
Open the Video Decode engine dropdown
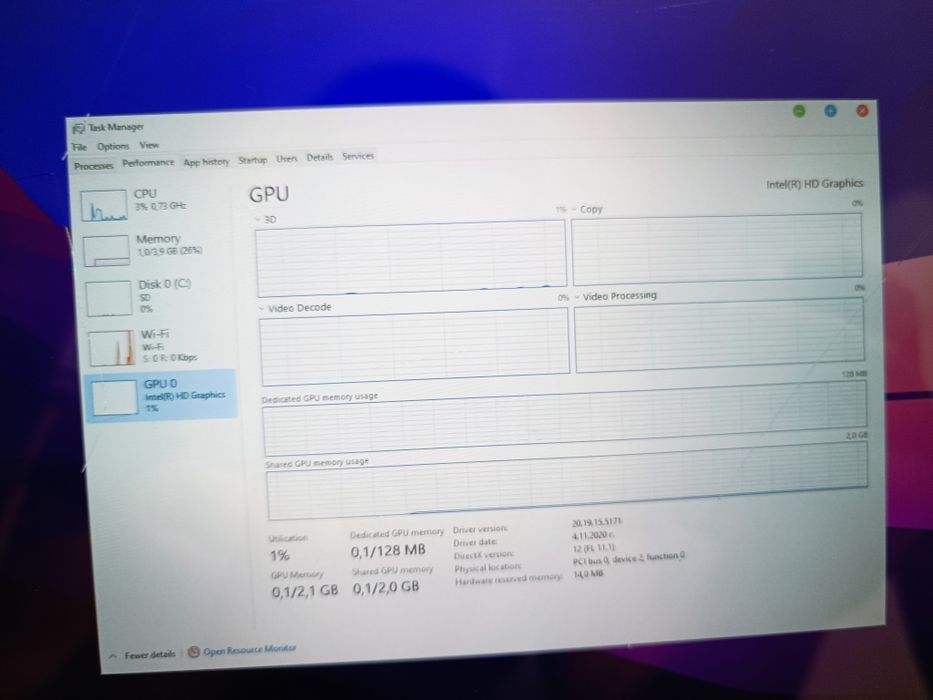click(x=296, y=308)
